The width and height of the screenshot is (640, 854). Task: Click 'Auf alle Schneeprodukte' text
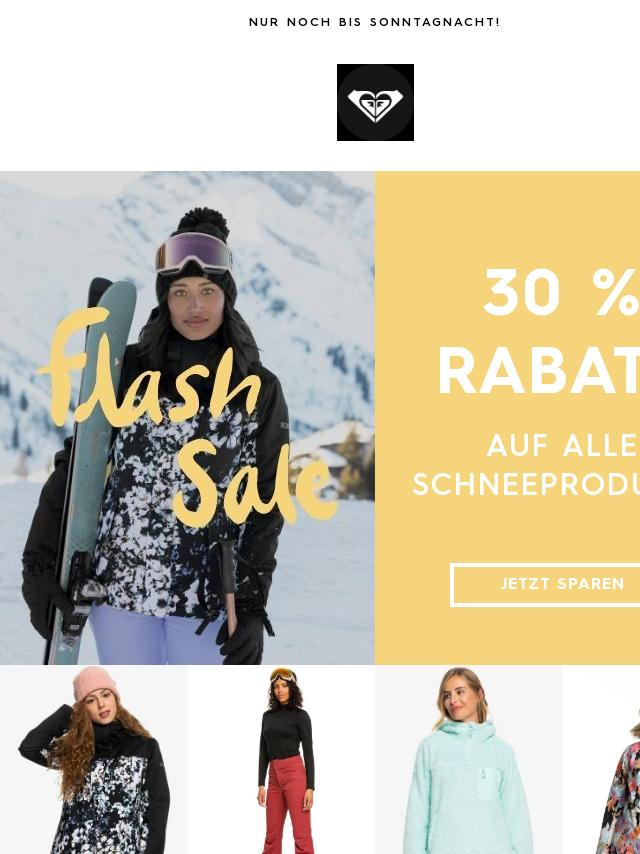[526, 465]
